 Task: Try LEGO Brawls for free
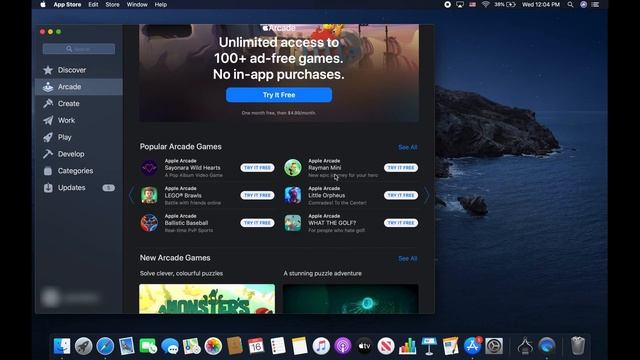point(257,195)
